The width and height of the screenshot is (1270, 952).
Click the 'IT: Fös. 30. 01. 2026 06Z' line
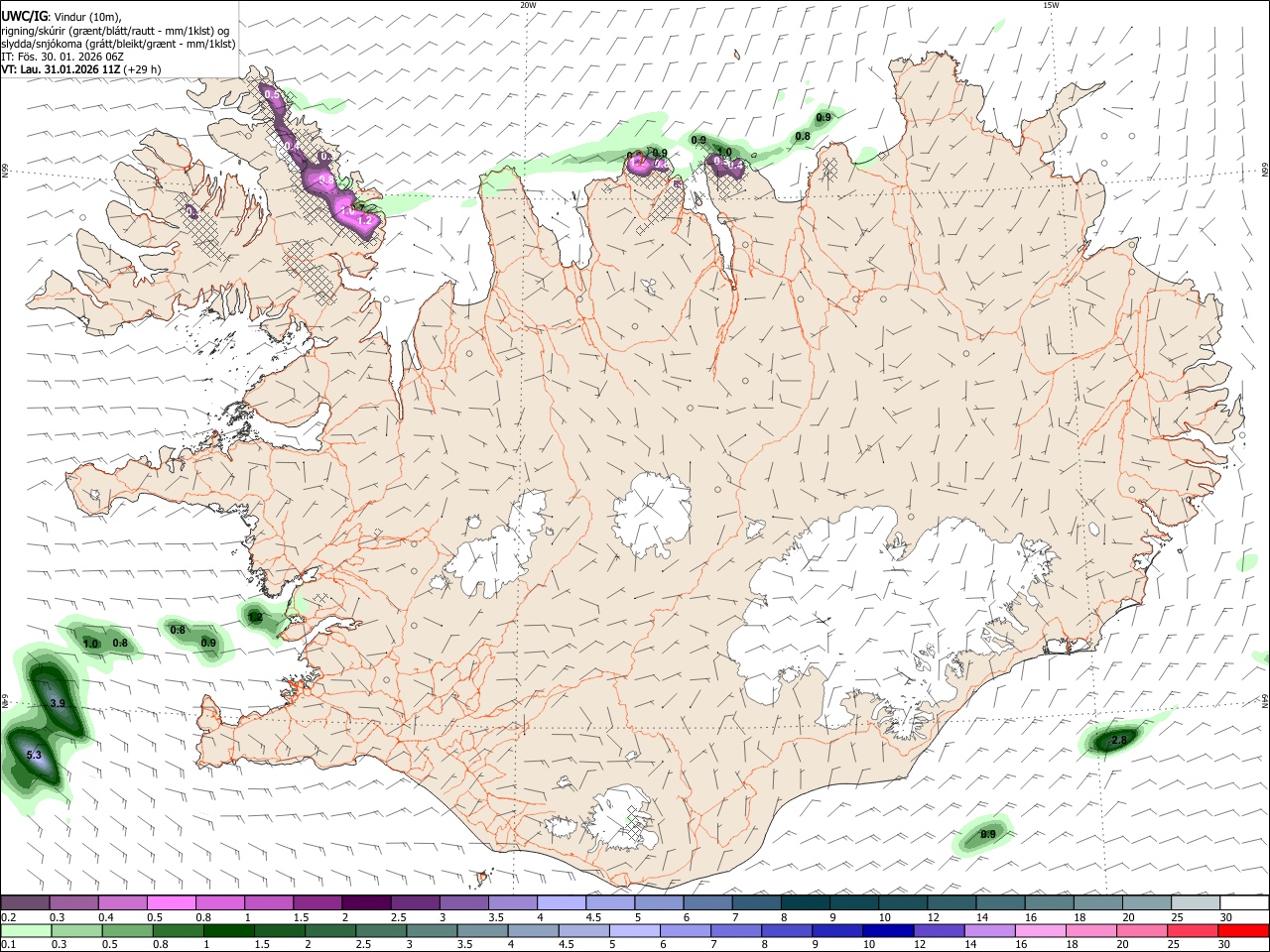62,57
